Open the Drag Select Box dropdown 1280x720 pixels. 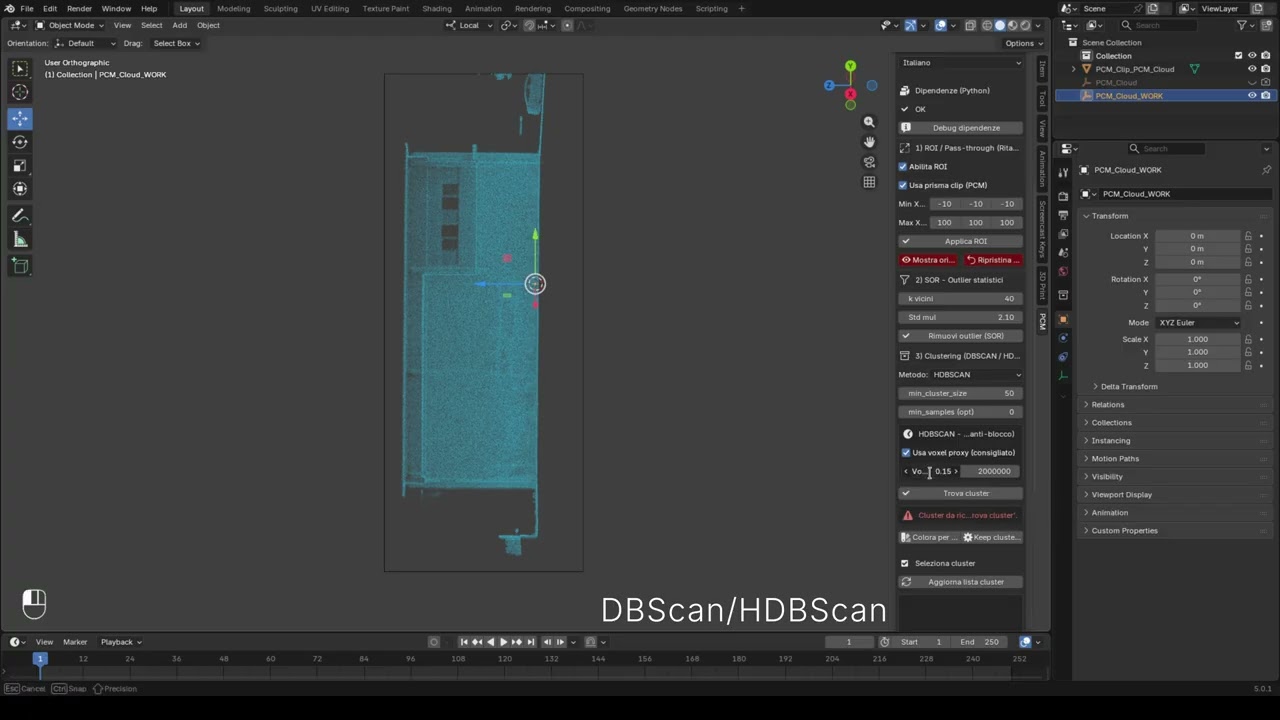[x=176, y=43]
